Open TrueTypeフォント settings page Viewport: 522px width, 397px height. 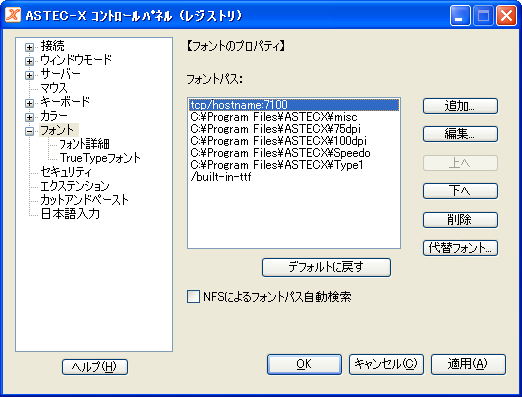tap(100, 158)
